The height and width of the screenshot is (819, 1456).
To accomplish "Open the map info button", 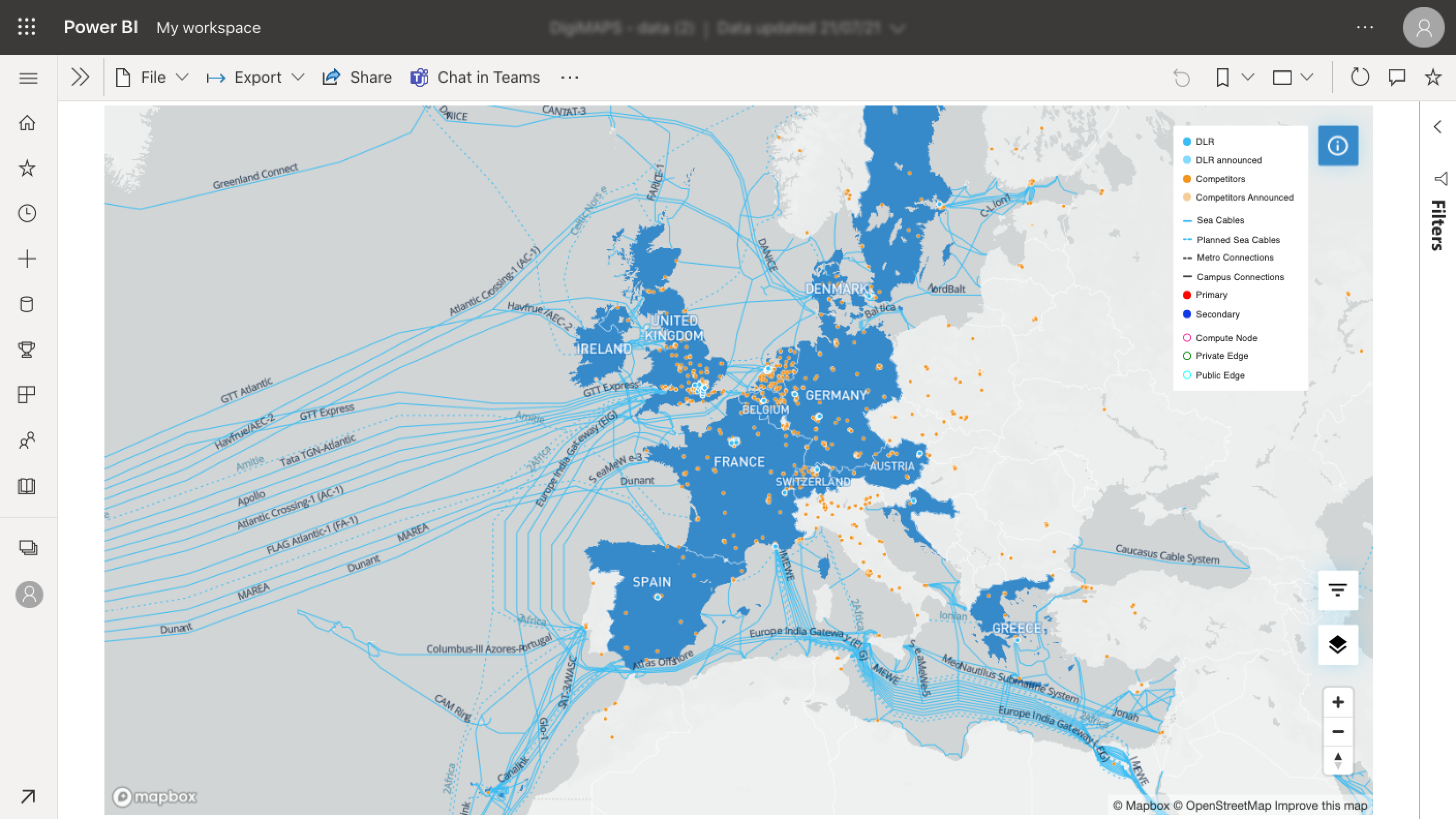I will (1338, 146).
